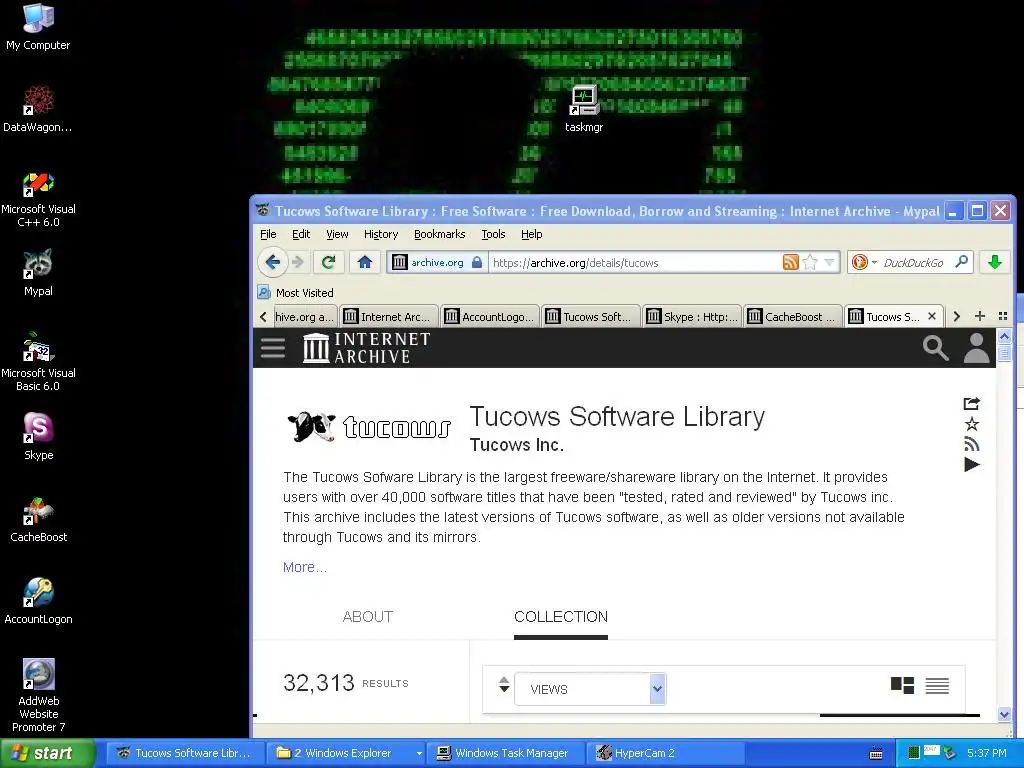The height and width of the screenshot is (768, 1024).
Task: Open Windows Task Manager from taskbar
Action: pos(505,753)
